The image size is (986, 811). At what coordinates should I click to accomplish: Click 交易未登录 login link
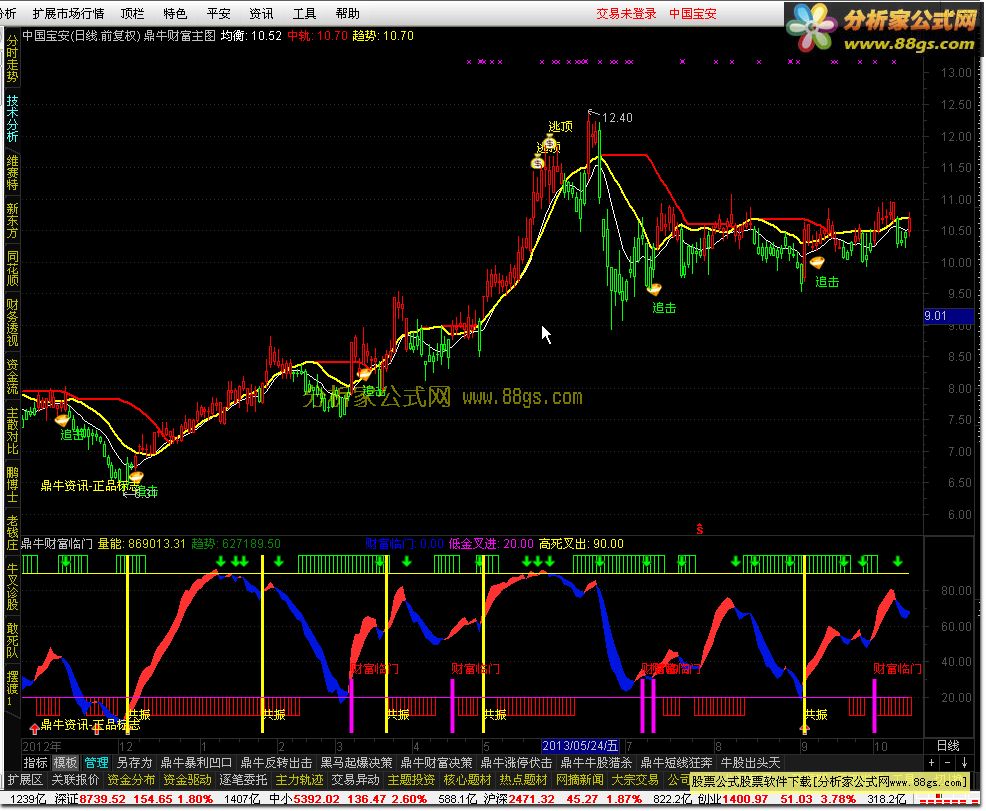pyautogui.click(x=626, y=13)
